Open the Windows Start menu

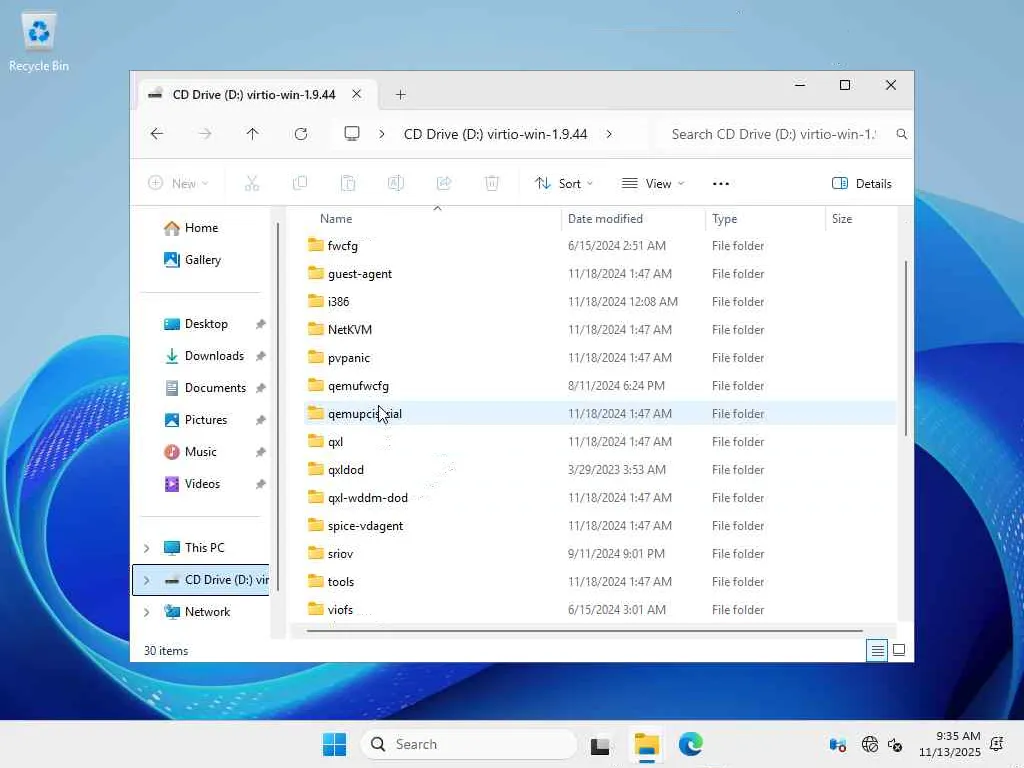click(335, 744)
